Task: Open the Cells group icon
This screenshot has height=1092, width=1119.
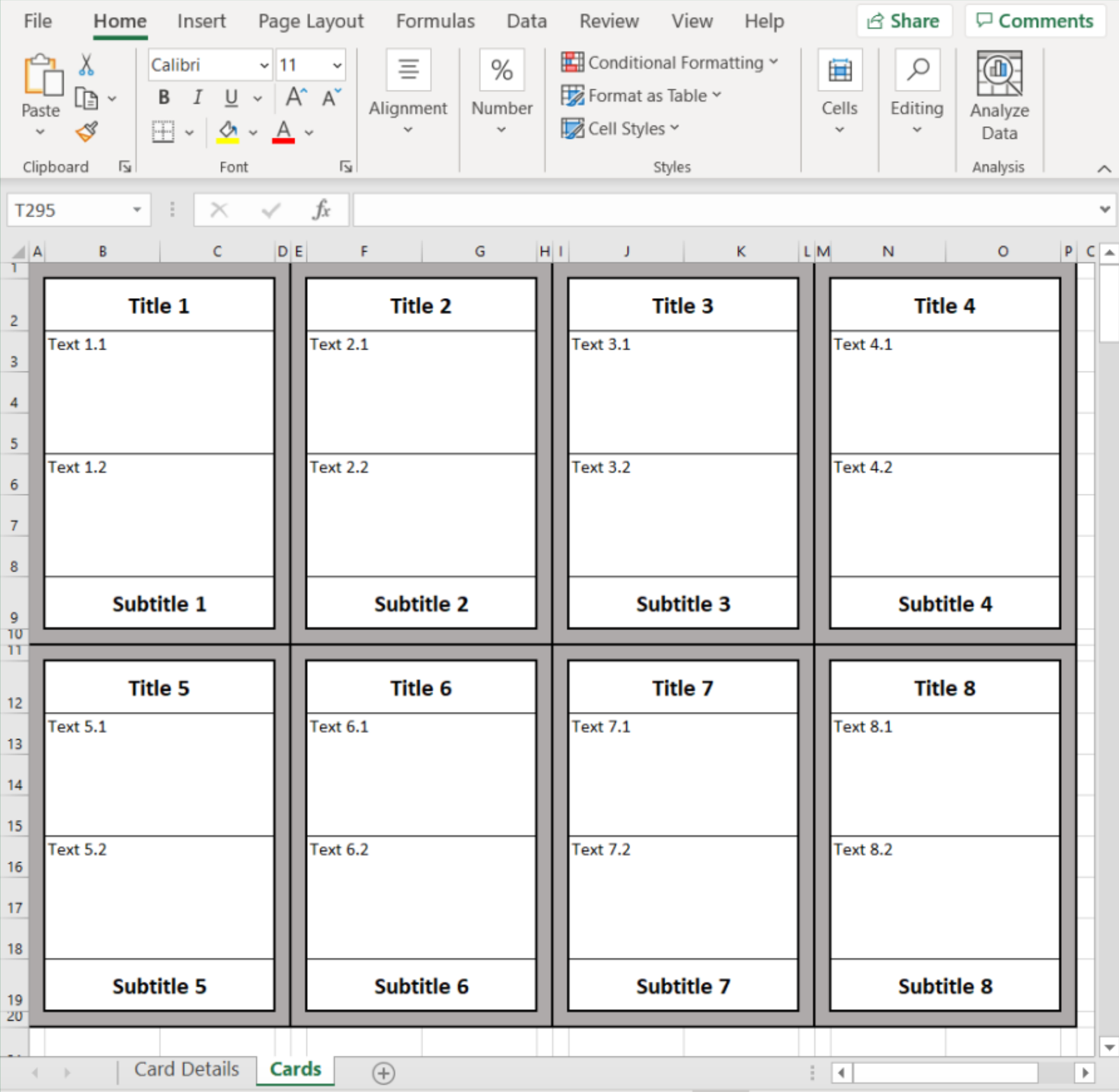Action: pos(840,69)
